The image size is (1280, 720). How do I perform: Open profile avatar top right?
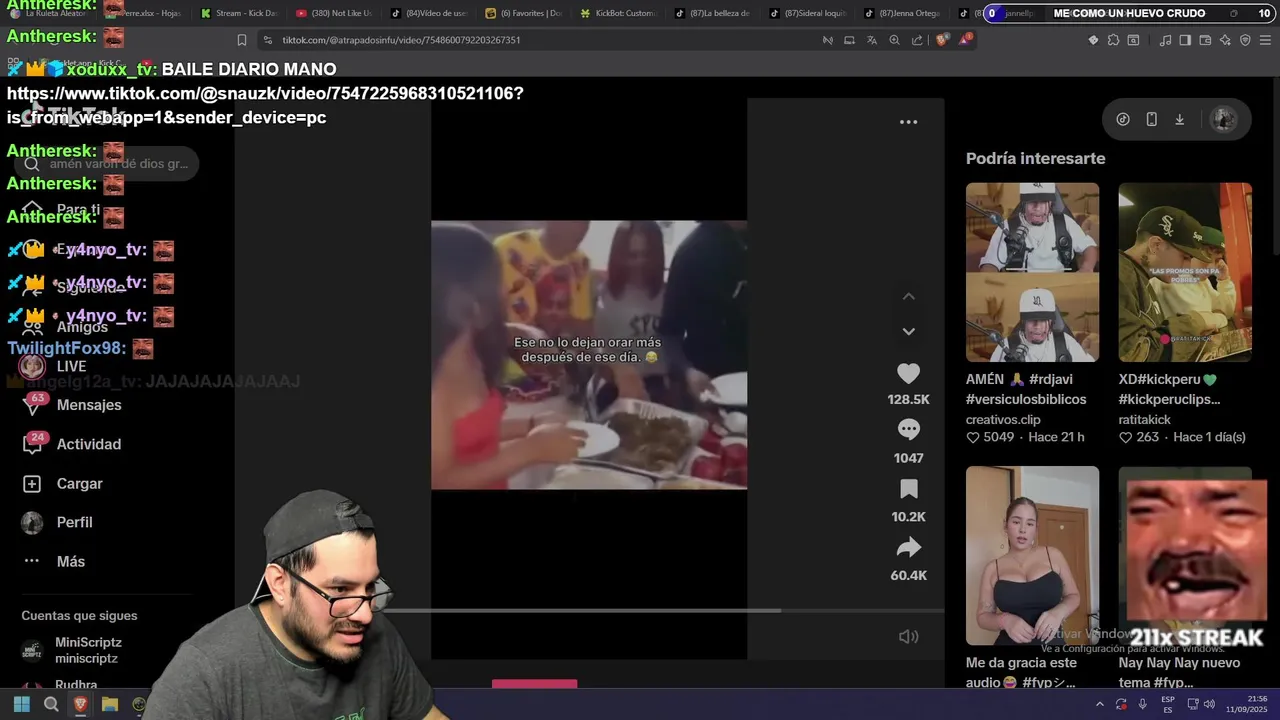[1223, 119]
